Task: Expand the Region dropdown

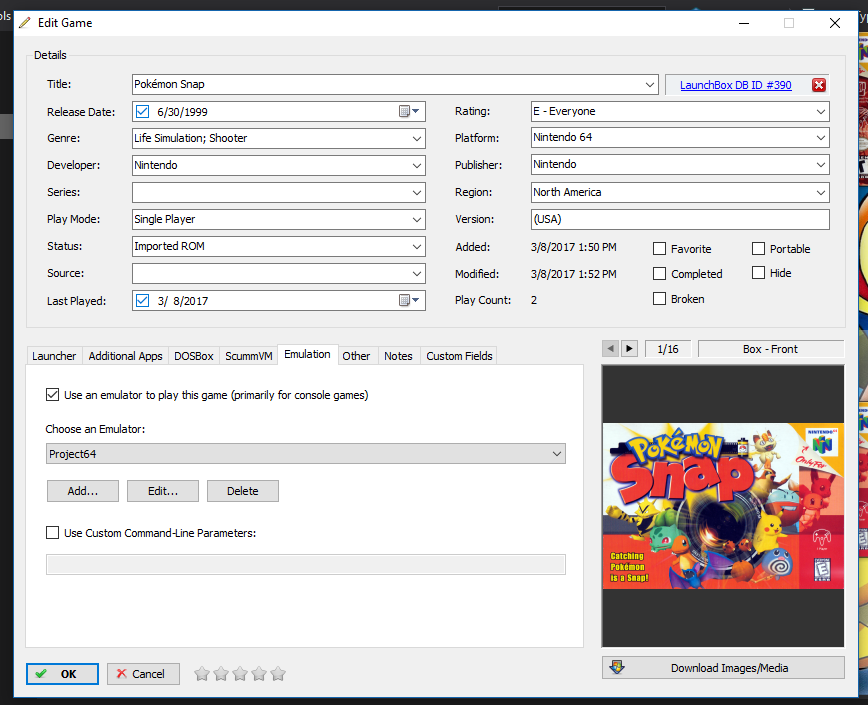Action: coord(820,192)
